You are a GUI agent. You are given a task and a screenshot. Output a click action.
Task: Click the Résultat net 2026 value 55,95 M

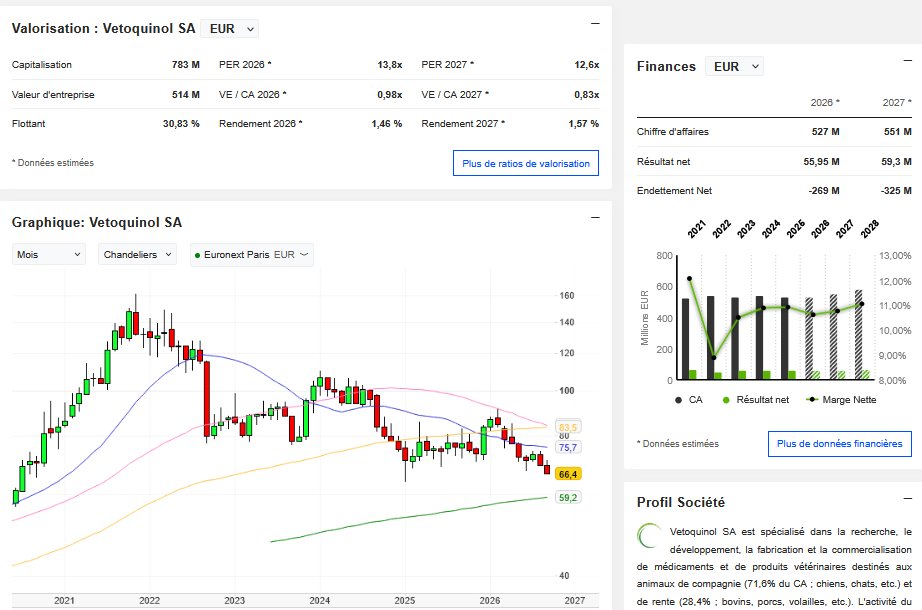821,162
